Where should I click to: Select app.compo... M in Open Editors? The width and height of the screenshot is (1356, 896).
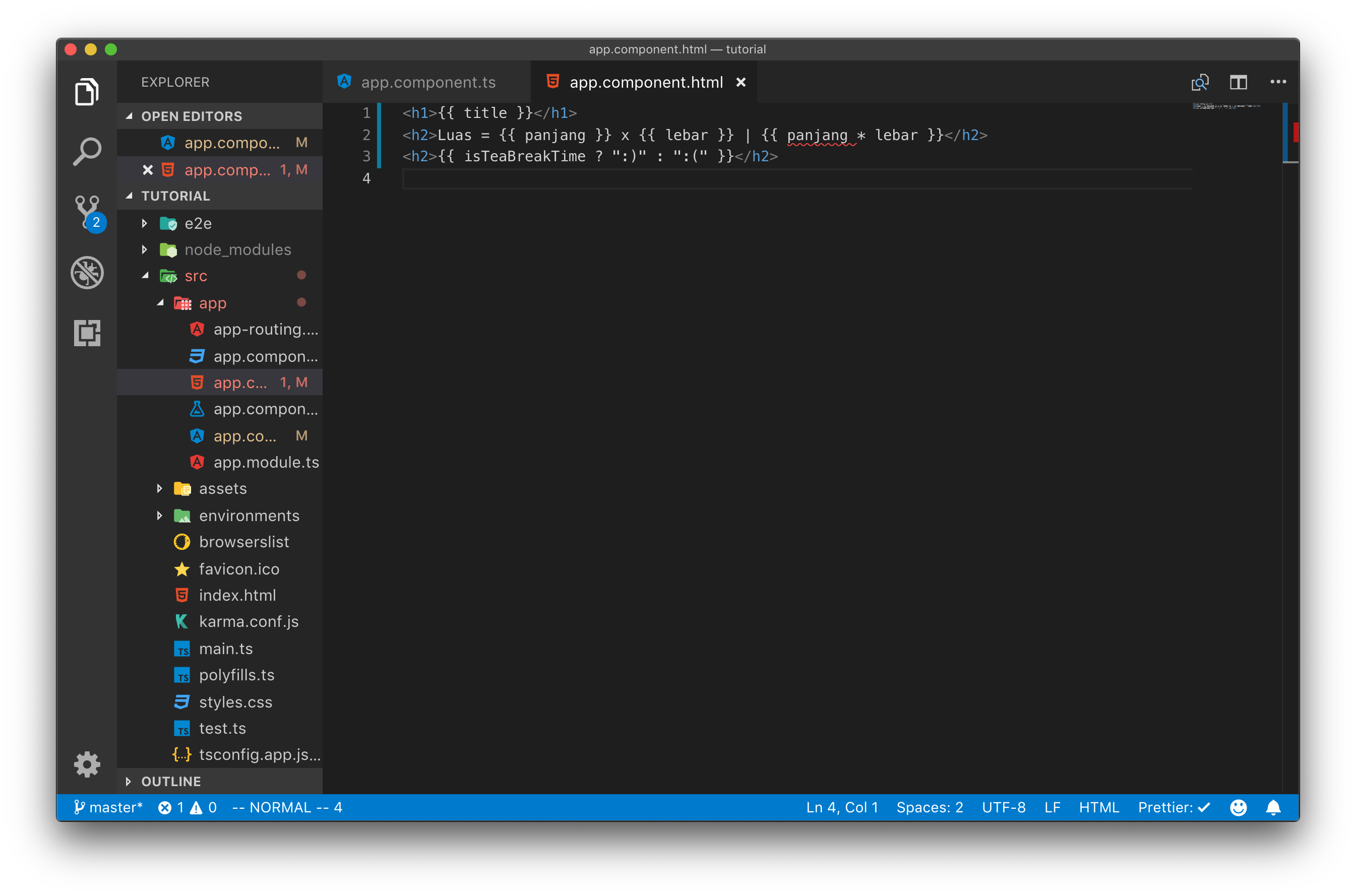(220, 143)
